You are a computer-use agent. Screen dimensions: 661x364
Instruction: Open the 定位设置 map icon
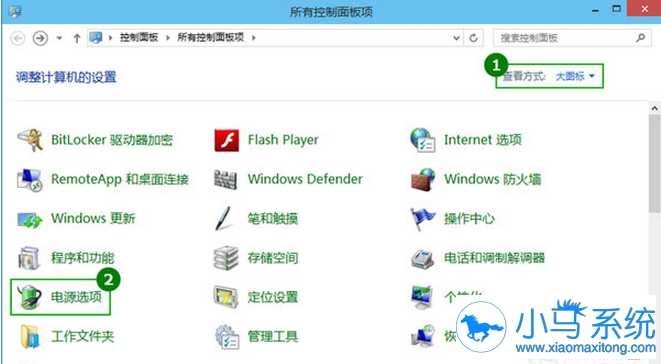[x=226, y=297]
